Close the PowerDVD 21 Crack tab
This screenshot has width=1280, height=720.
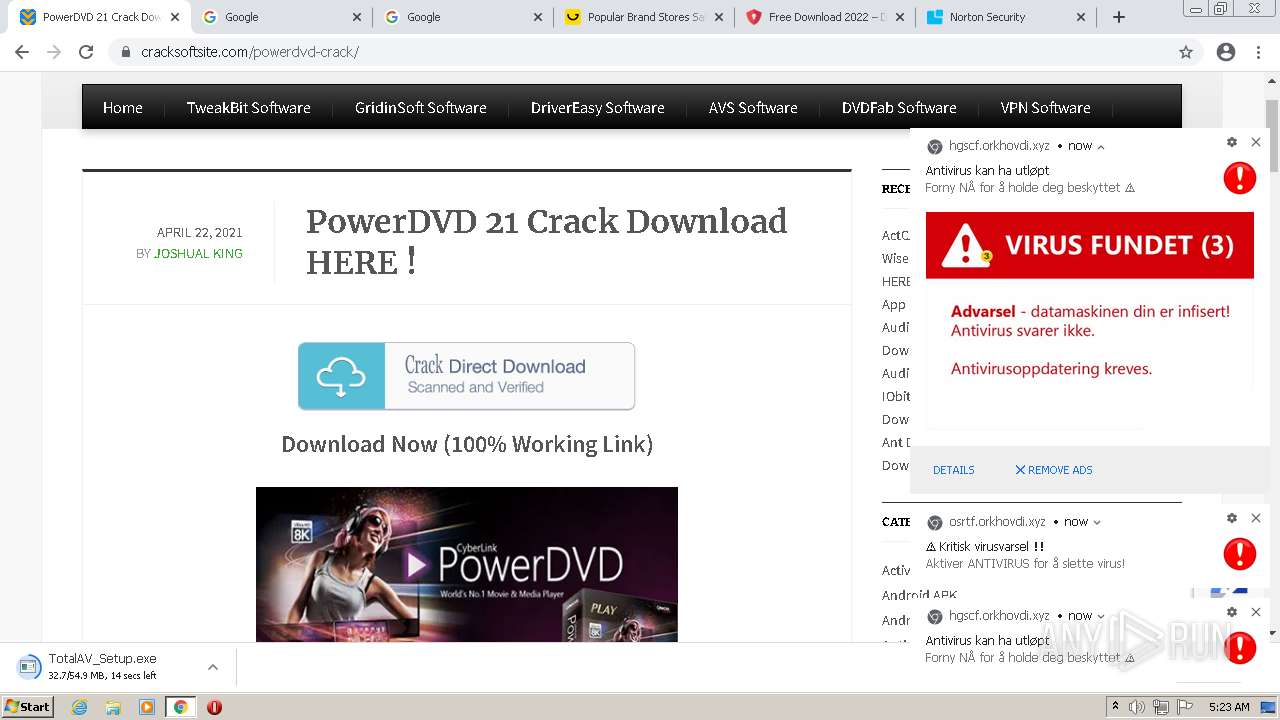pos(175,17)
